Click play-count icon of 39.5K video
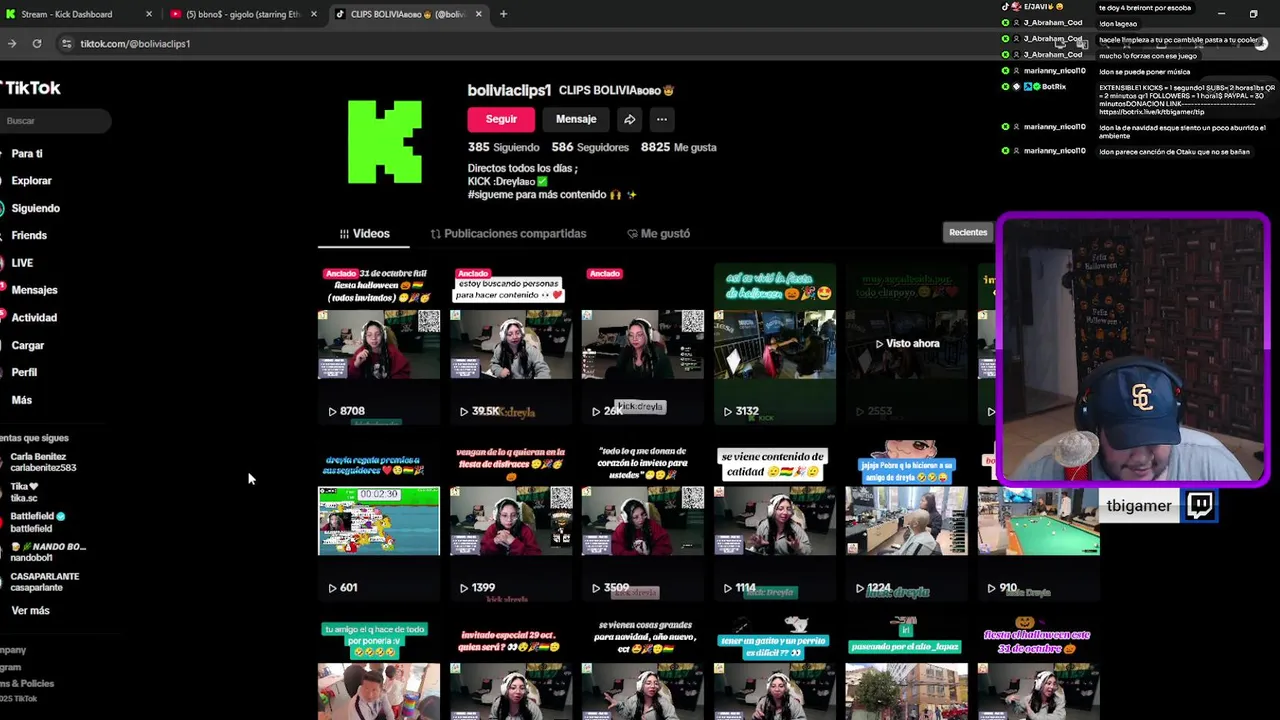The image size is (1280, 720). coord(464,411)
